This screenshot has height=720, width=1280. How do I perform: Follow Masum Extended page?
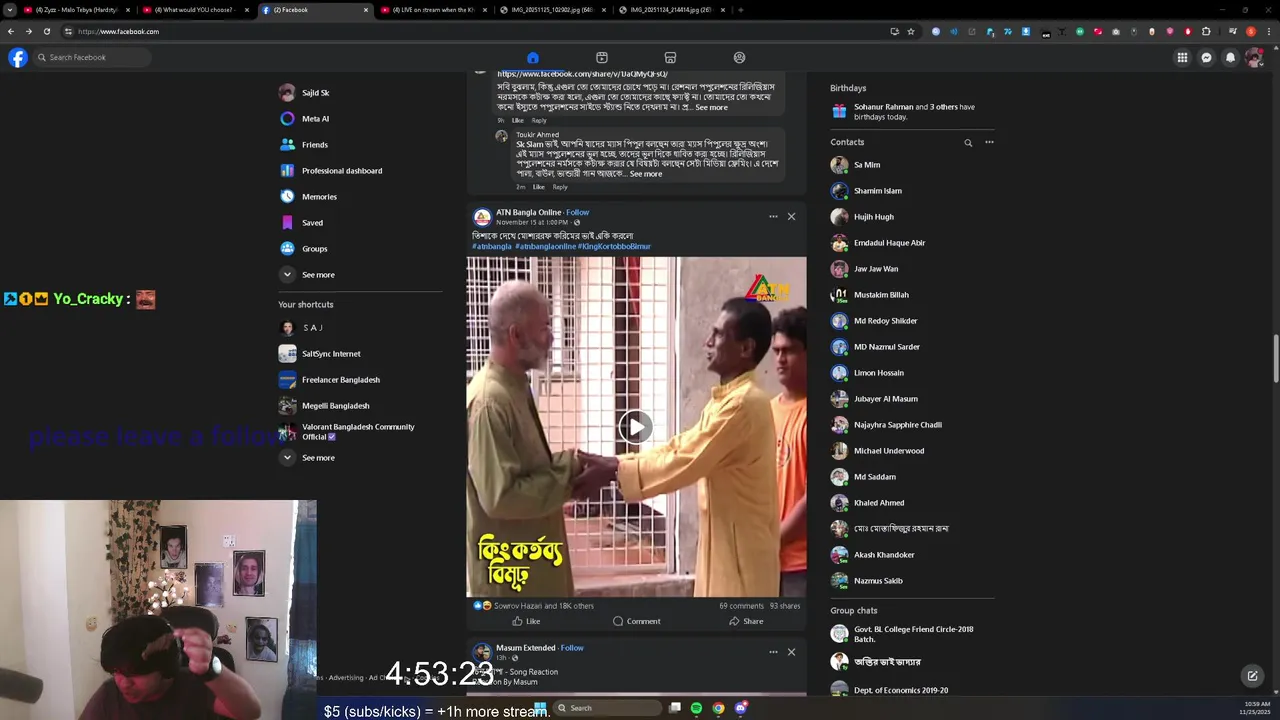(572, 648)
